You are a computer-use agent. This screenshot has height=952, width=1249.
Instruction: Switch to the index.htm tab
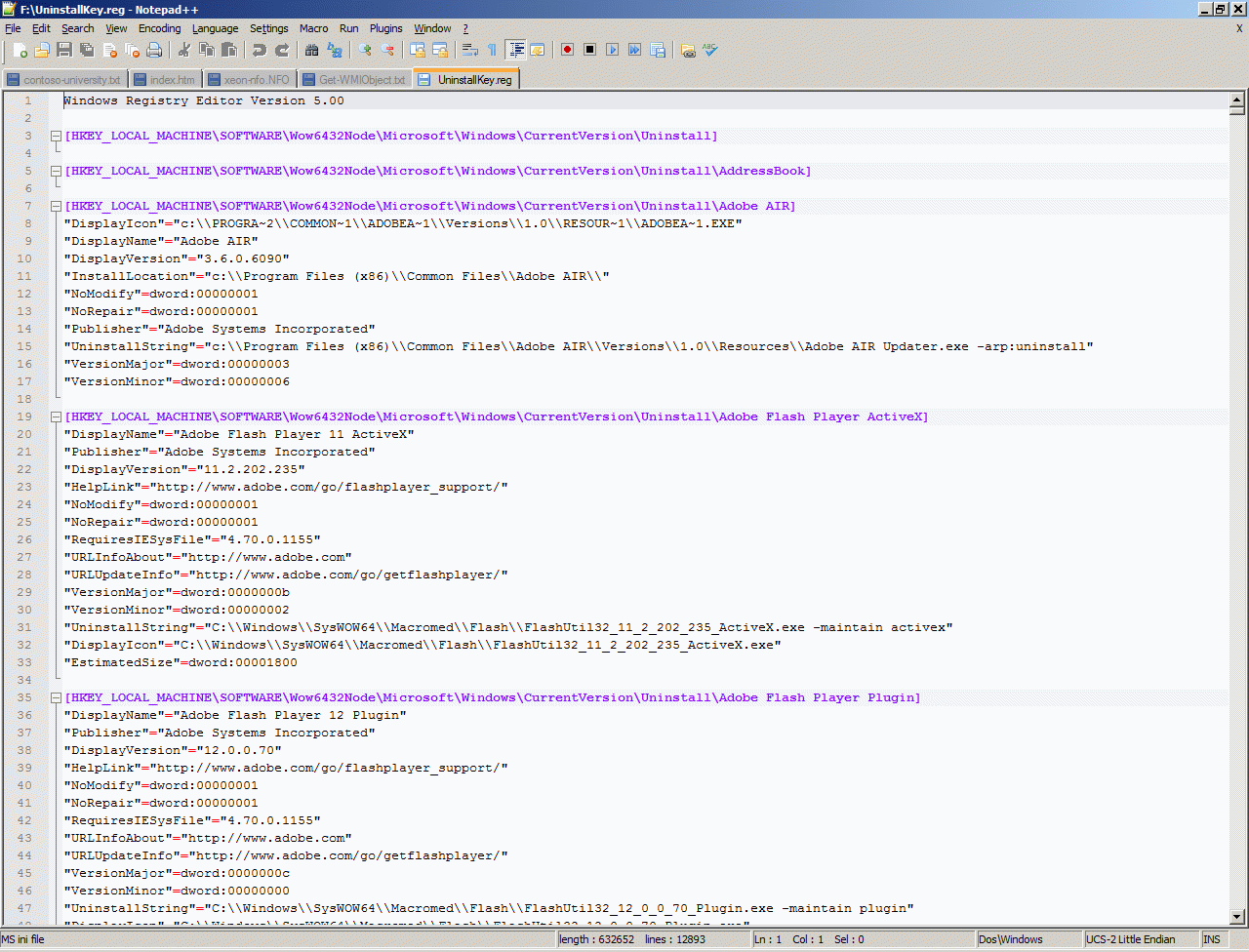point(165,80)
